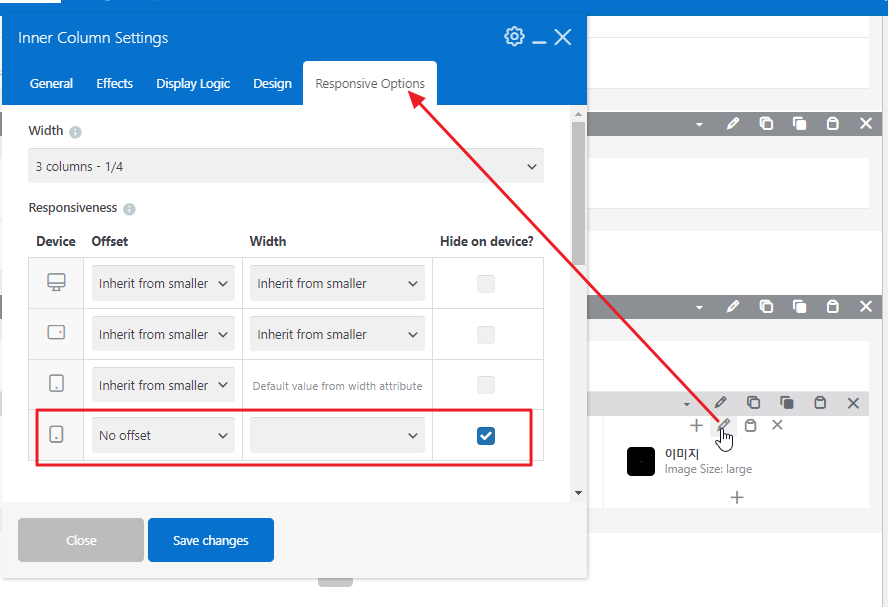Uncheck Hide on device for mobile row

[486, 435]
